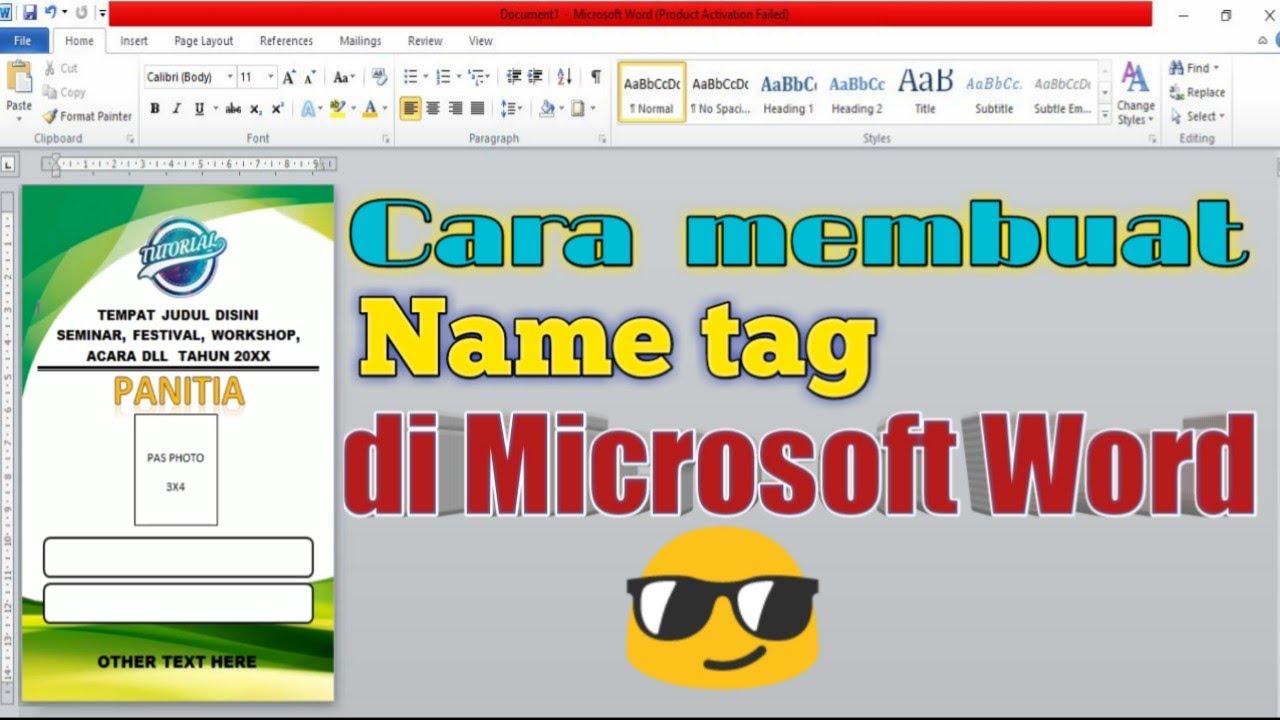Go to the Mailings tab
1280x720 pixels.
[x=360, y=41]
